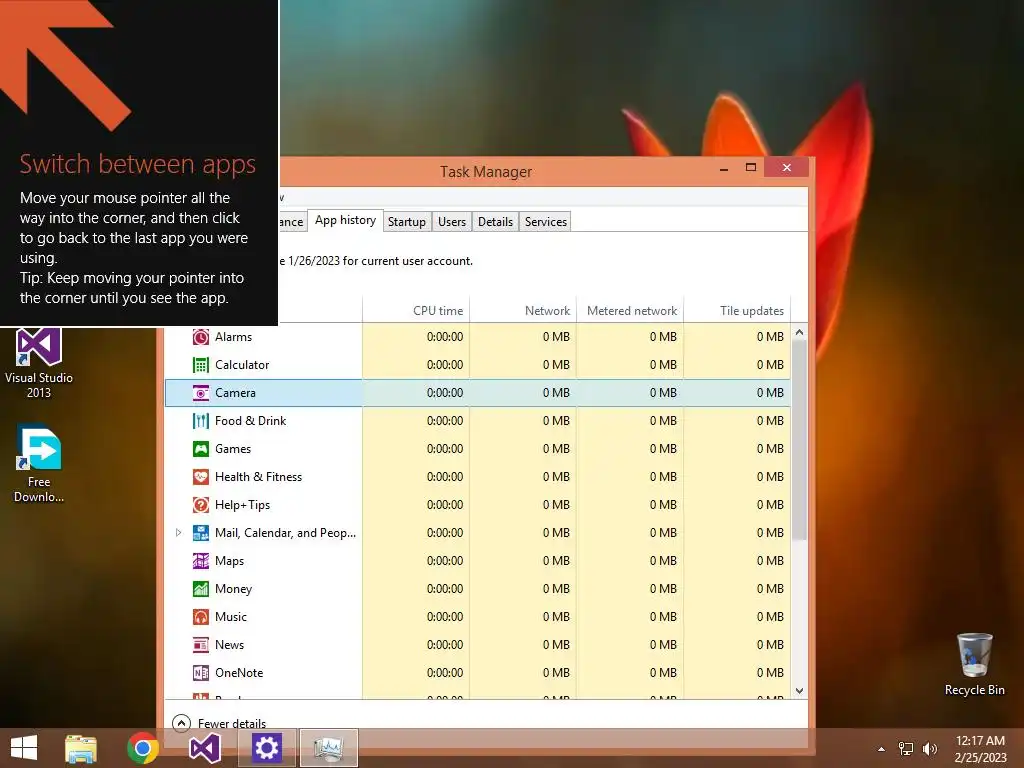The image size is (1024, 768).
Task: Select the Food & Drink row
Action: pos(477,421)
